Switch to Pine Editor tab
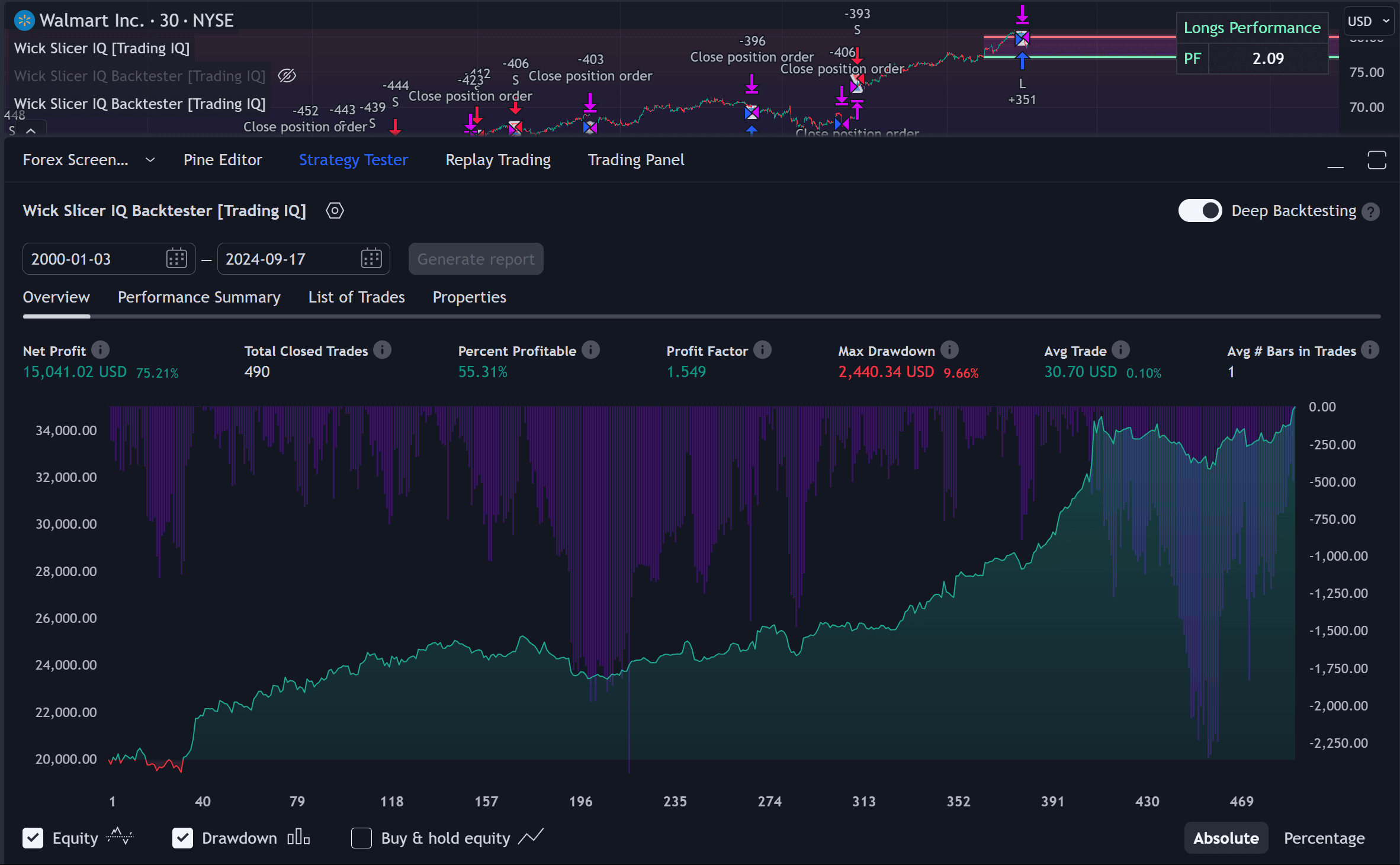1400x865 pixels. tap(223, 160)
